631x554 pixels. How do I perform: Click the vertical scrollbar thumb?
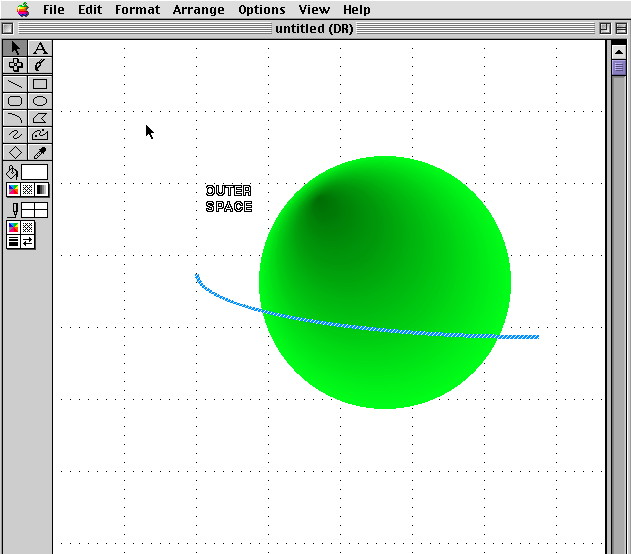pyautogui.click(x=619, y=67)
